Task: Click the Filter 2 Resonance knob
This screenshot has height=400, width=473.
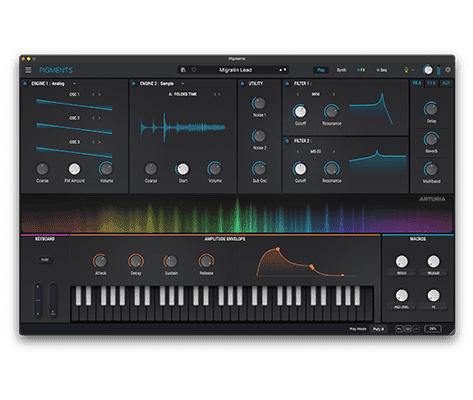Action: click(x=331, y=169)
